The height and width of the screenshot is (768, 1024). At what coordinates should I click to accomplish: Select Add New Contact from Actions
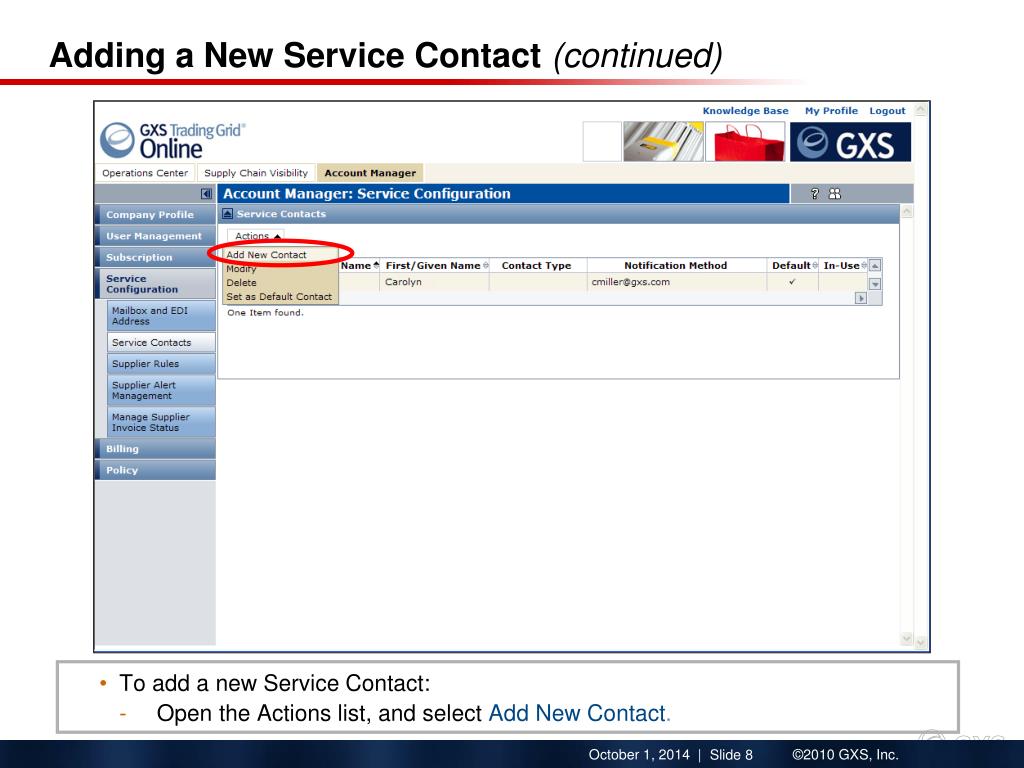266,255
